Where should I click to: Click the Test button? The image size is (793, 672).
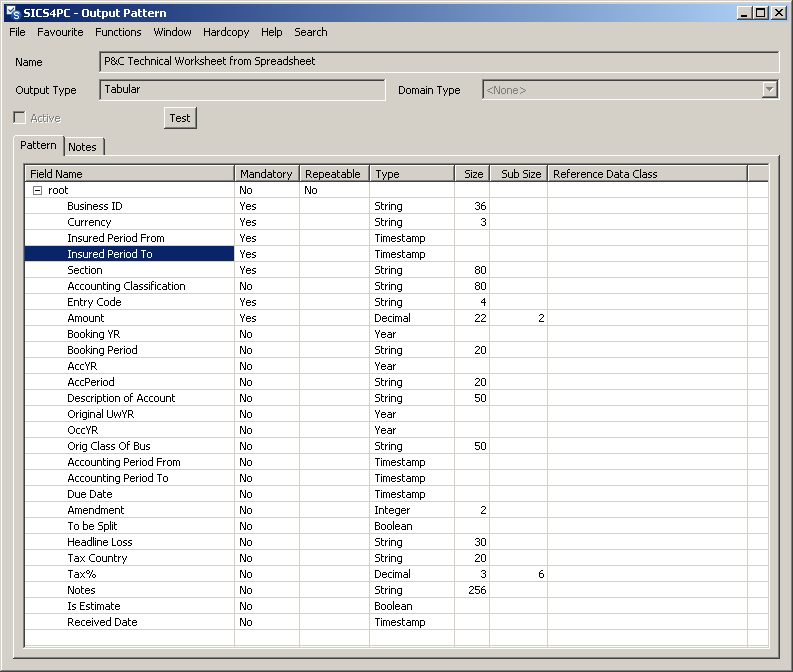click(x=180, y=118)
